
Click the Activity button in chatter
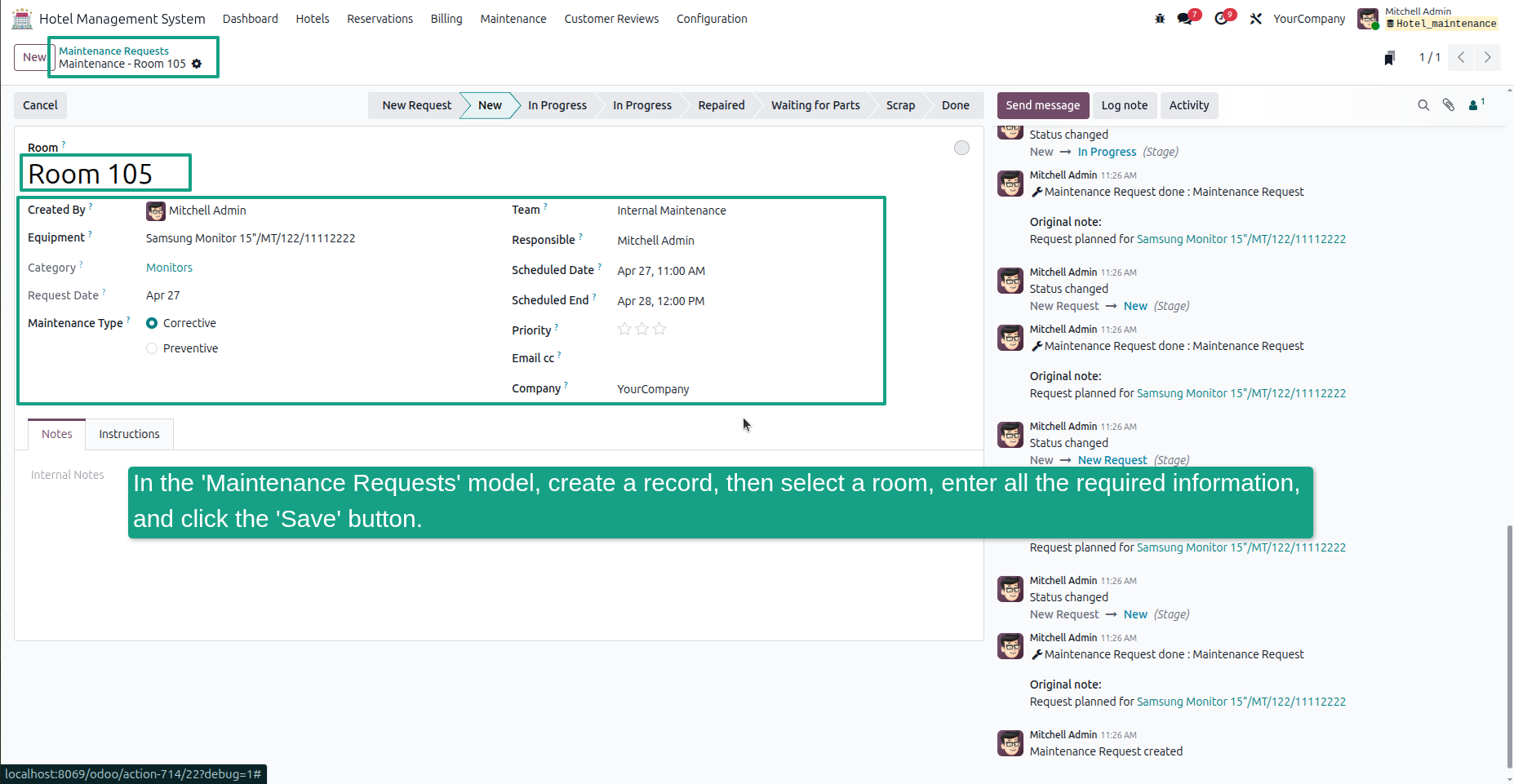[x=1189, y=105]
